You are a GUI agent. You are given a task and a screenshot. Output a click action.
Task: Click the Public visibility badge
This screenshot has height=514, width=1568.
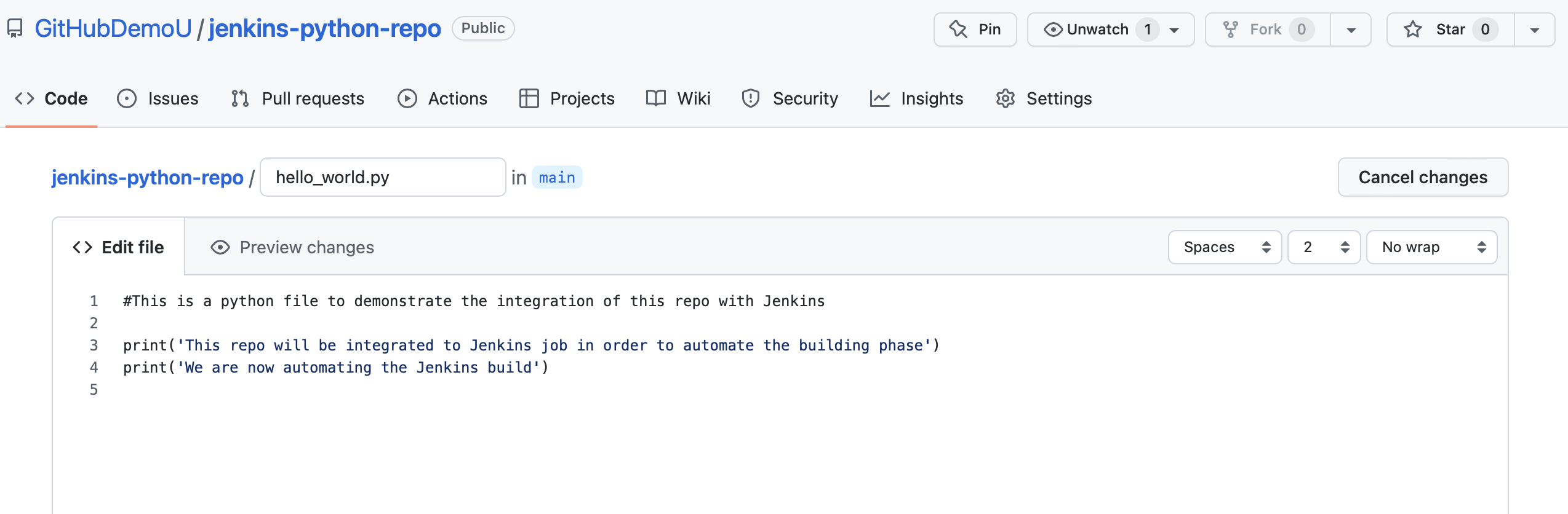pos(483,28)
